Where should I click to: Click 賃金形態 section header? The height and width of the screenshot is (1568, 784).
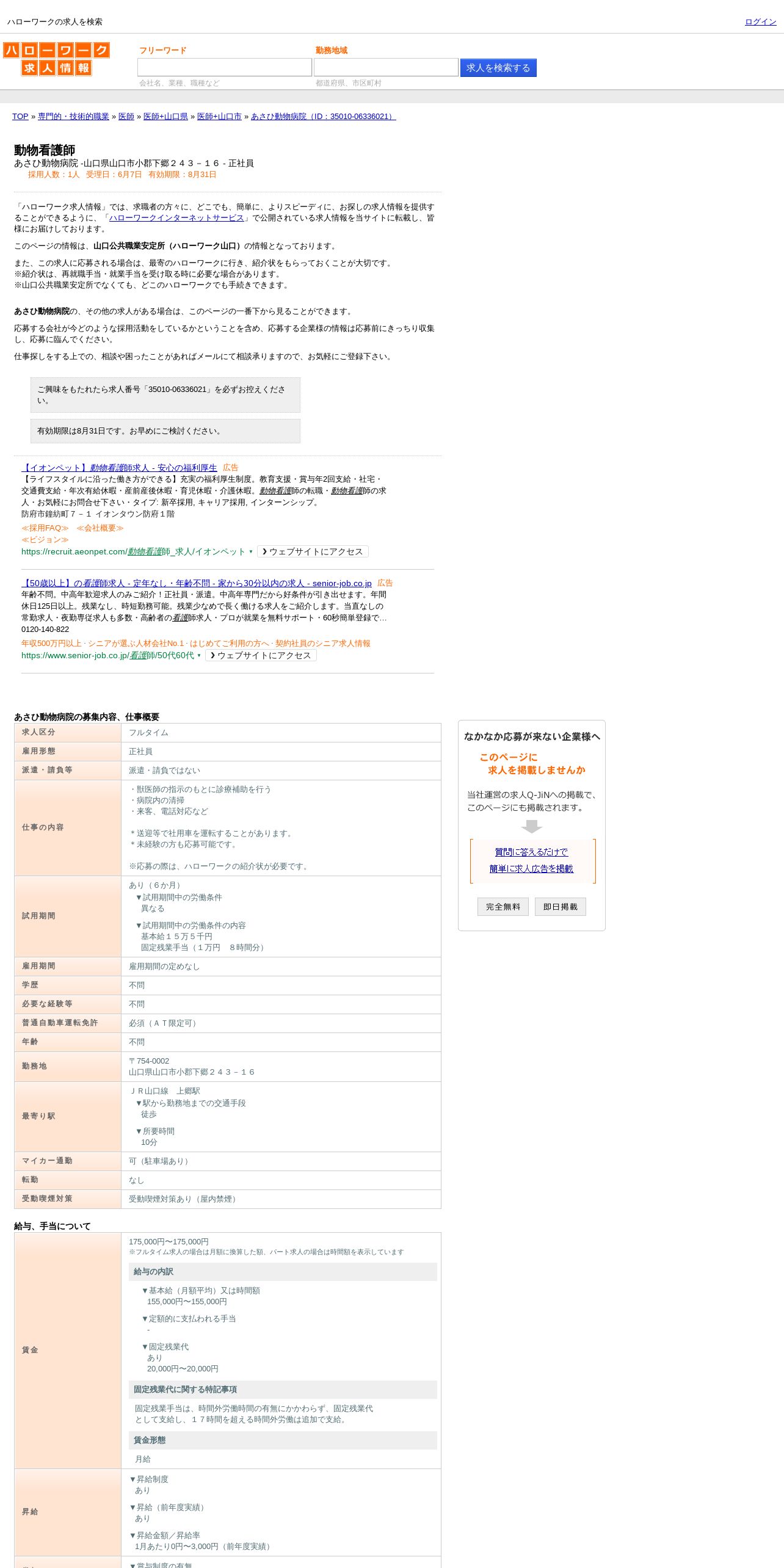click(x=283, y=1440)
